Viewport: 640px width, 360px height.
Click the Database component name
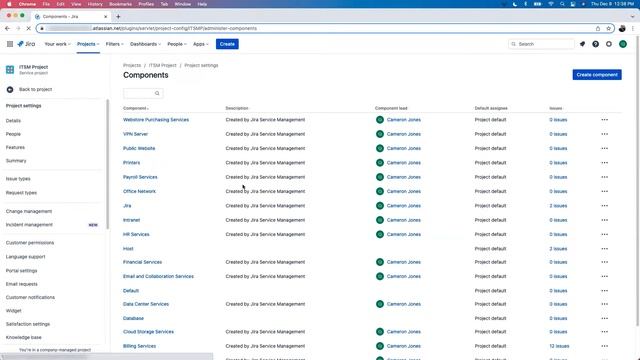[x=133, y=318]
